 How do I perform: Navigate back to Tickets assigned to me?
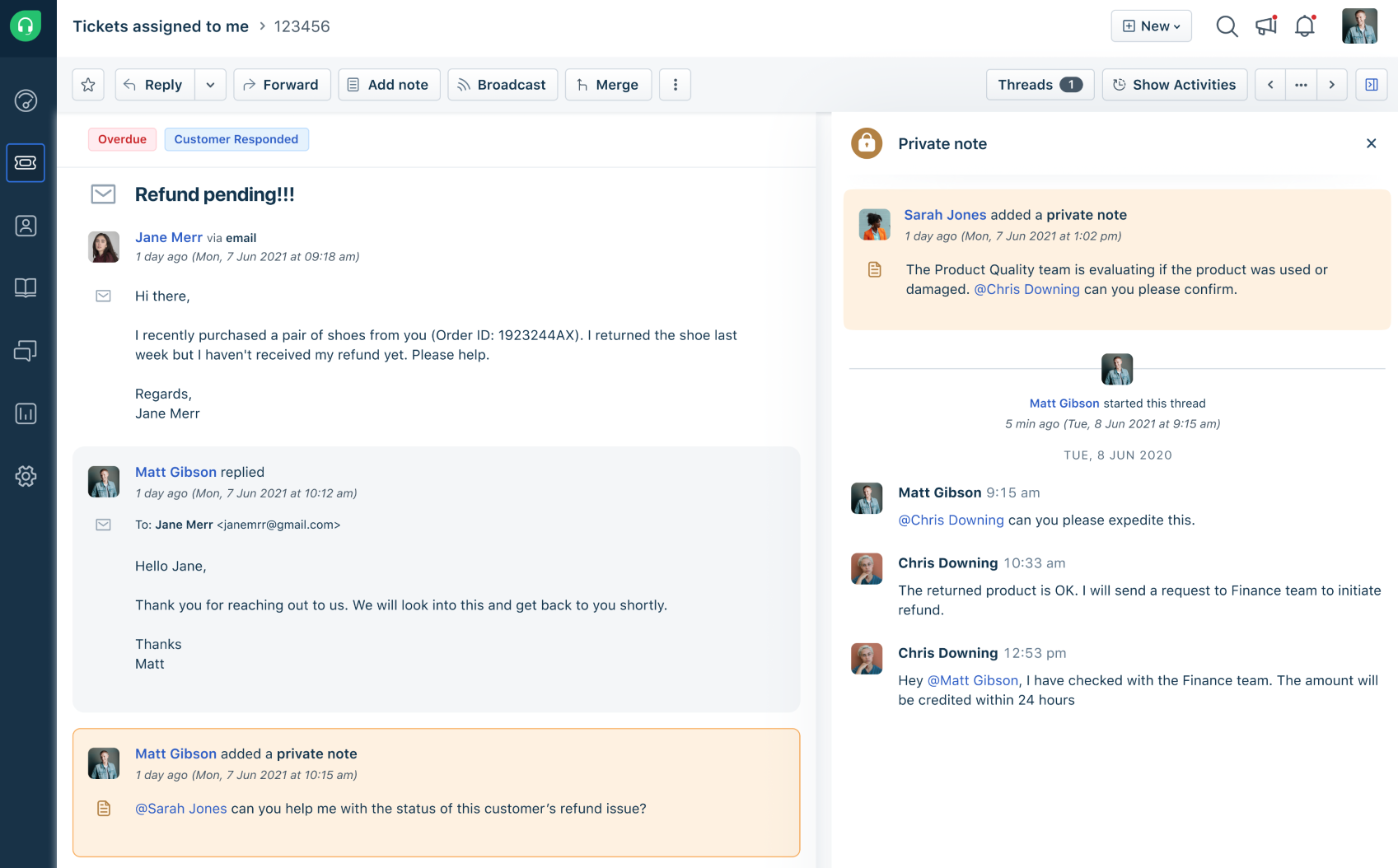160,26
